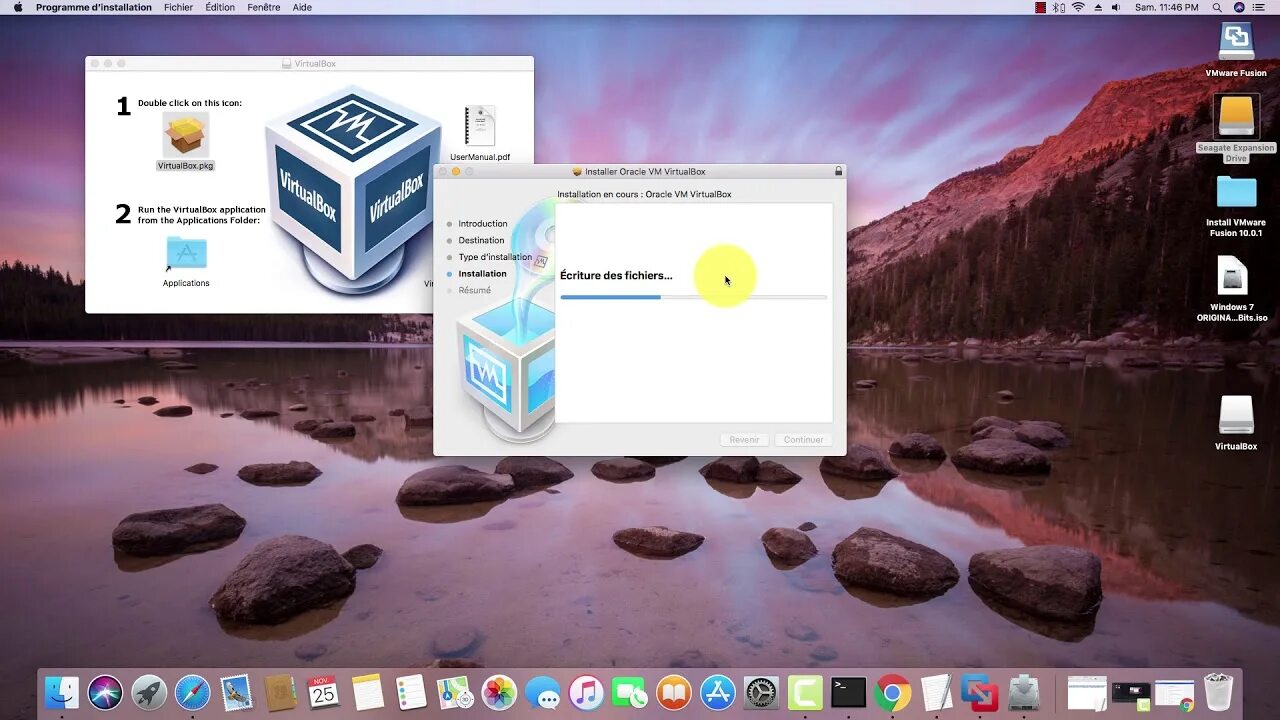Launch Safari from the Dock
Viewport: 1280px width, 720px height.
193,692
